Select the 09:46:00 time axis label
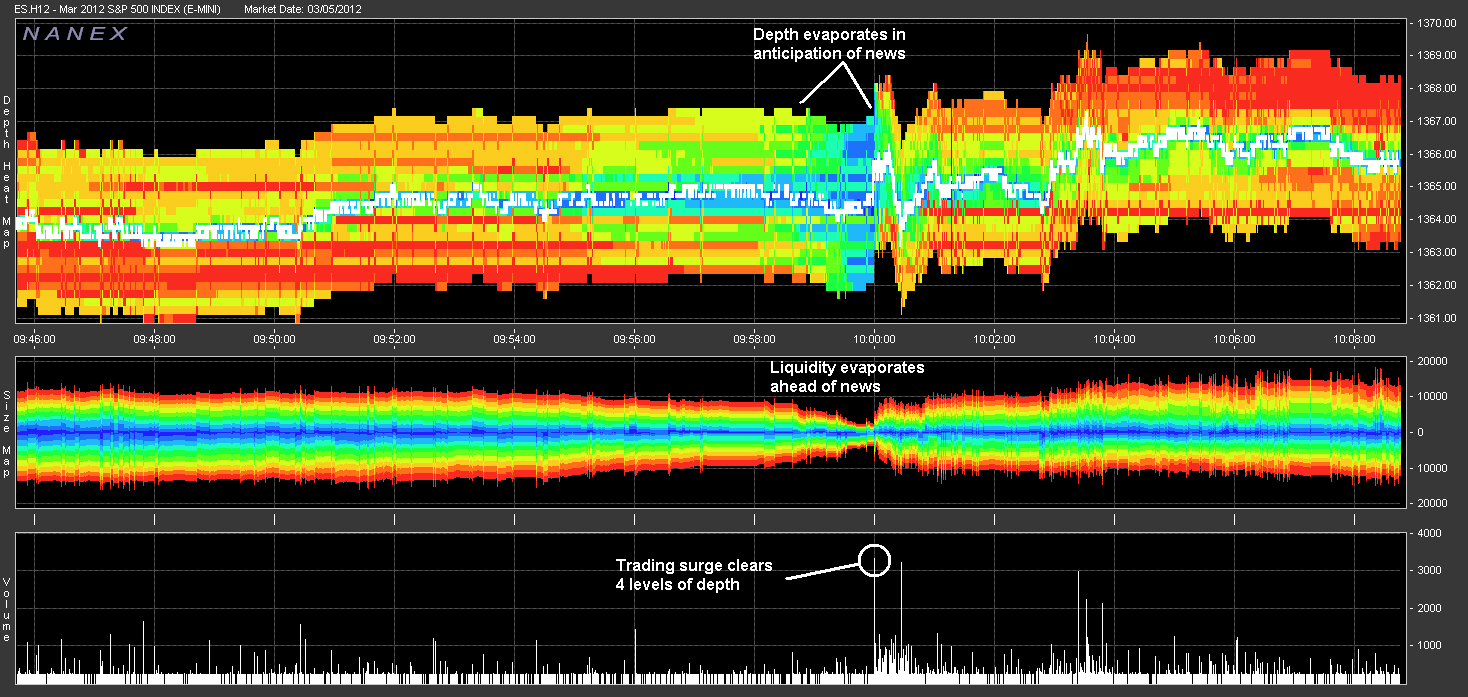Screen dimensions: 1468x697 [x=35, y=339]
